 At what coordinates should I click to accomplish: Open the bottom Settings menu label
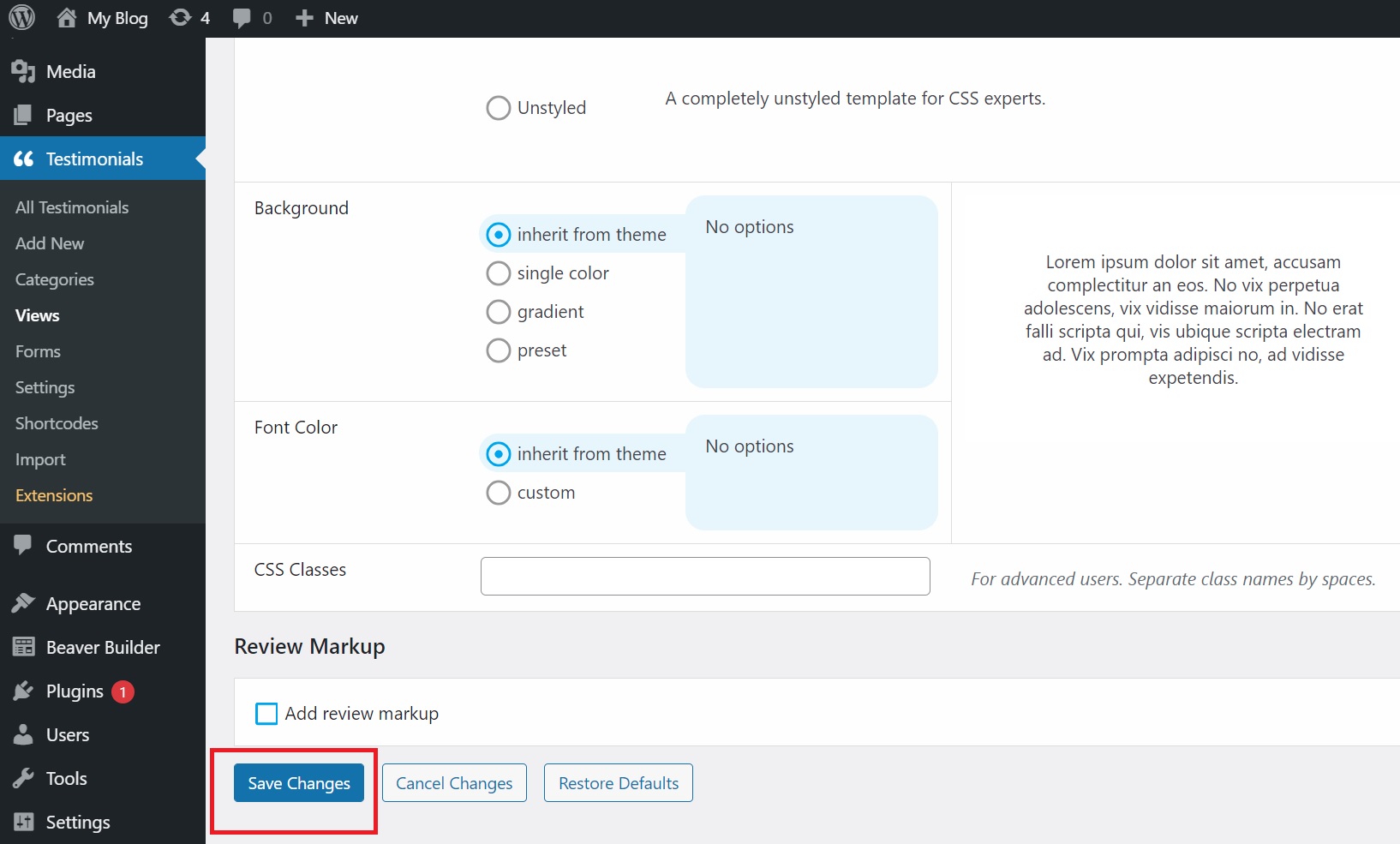(78, 823)
